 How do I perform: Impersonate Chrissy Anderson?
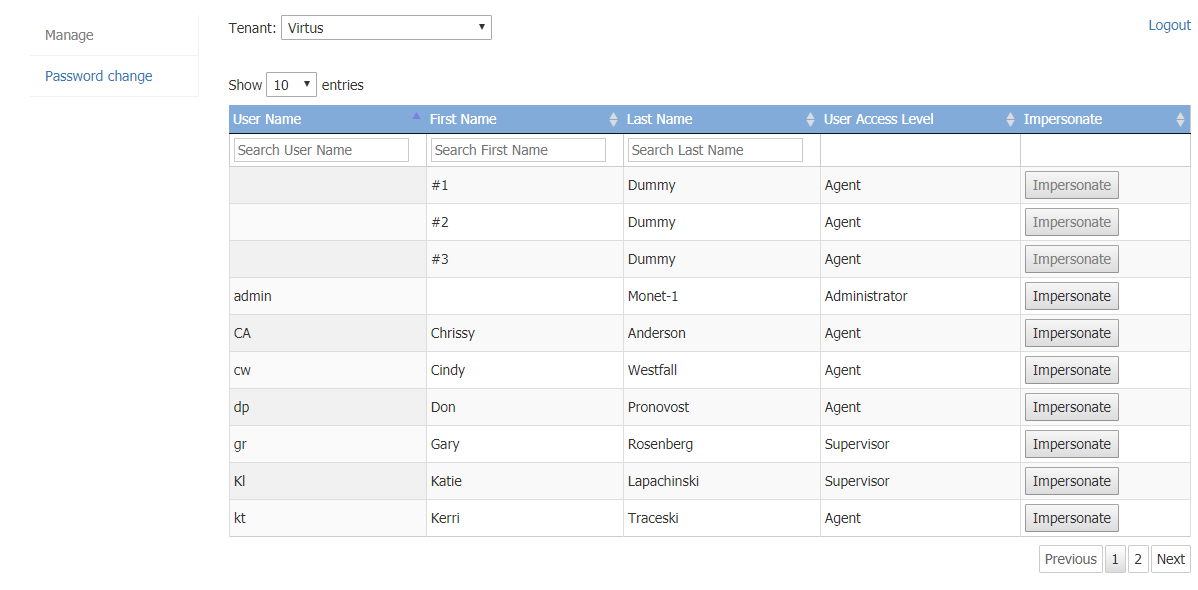point(1071,333)
